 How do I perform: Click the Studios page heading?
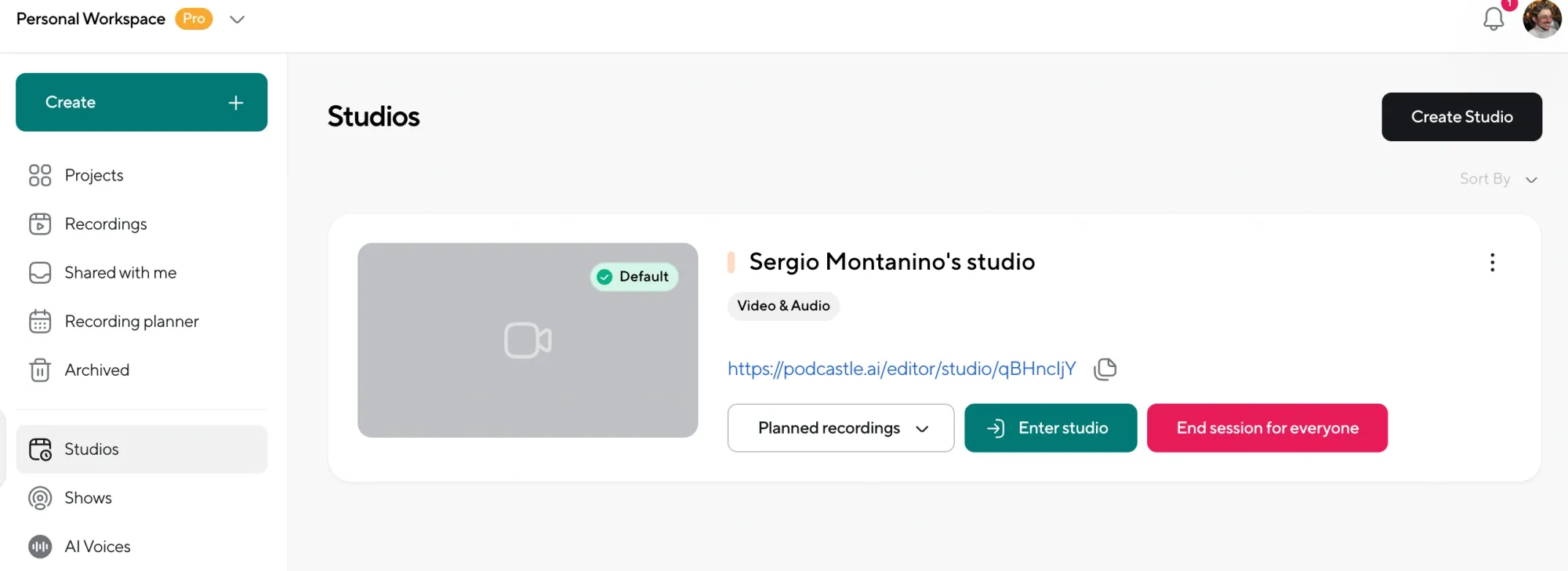[374, 117]
